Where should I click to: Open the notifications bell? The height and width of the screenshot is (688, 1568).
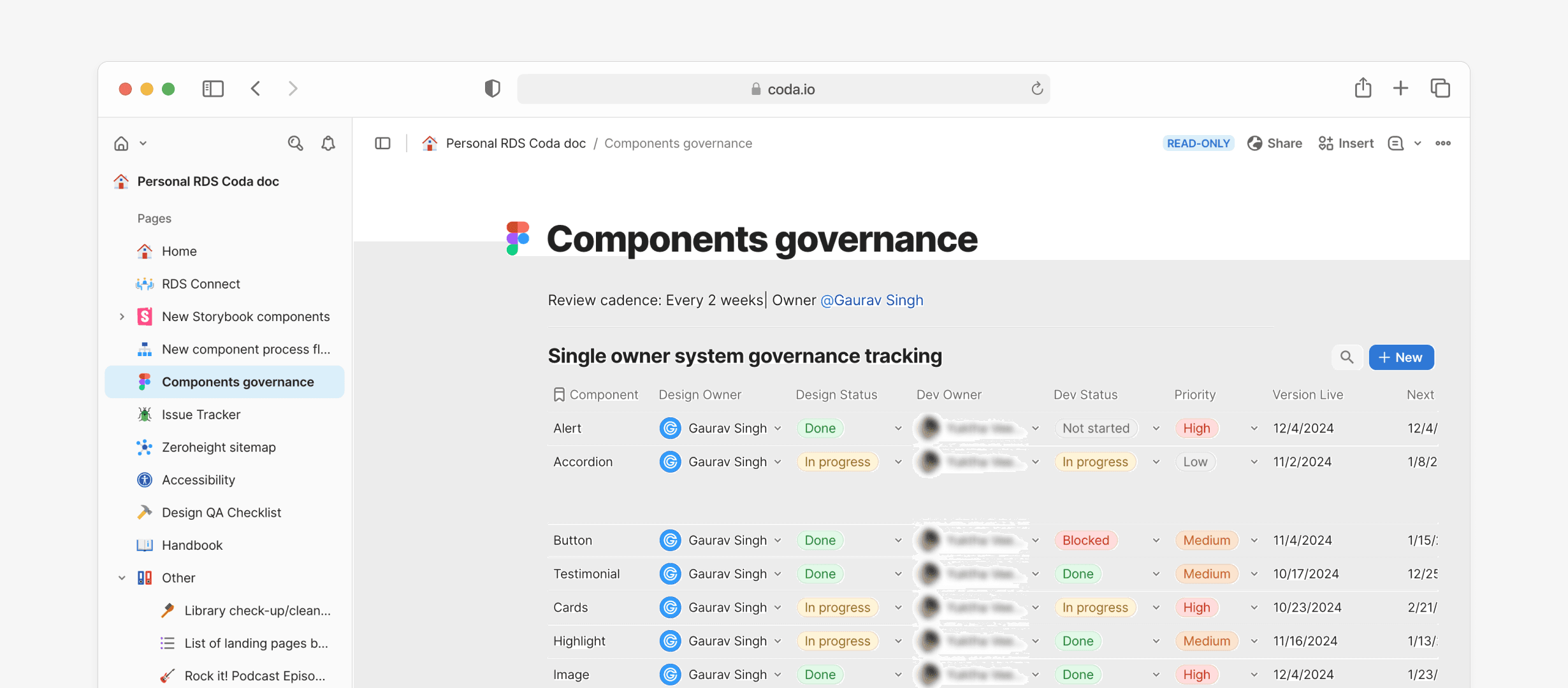tap(328, 143)
